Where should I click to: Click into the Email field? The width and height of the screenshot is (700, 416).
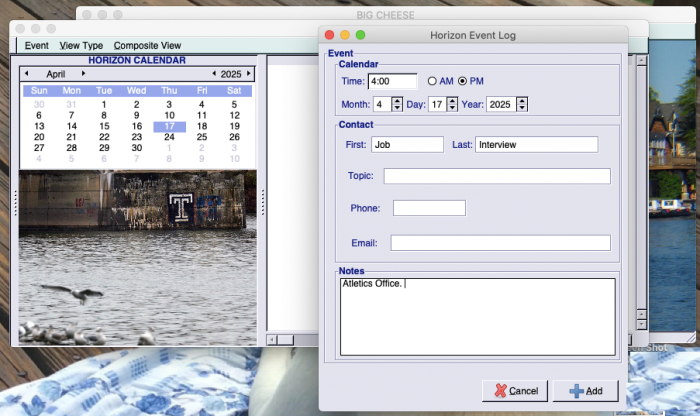pyautogui.click(x=500, y=243)
